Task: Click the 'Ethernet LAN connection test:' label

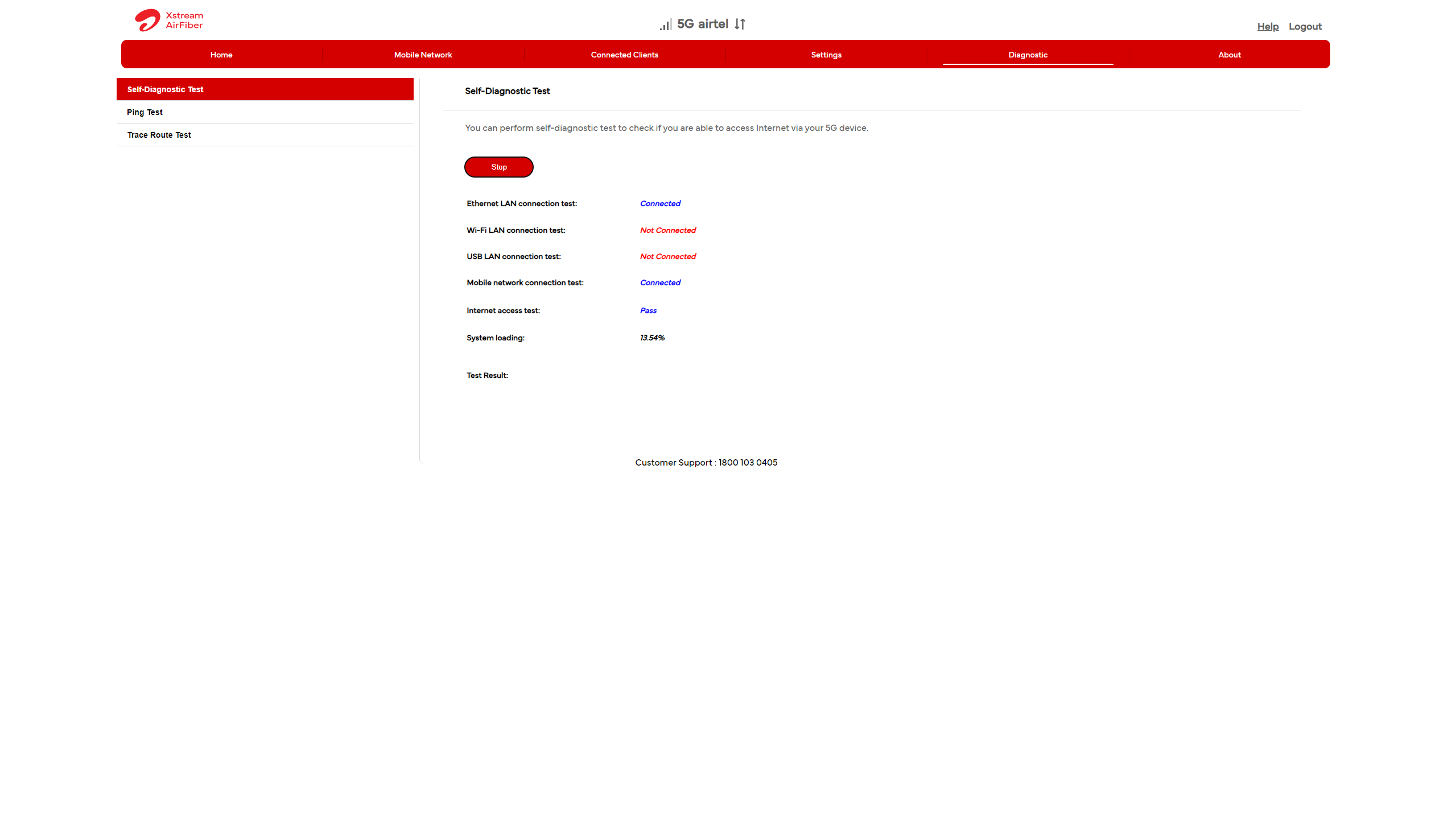Action: 522,203
